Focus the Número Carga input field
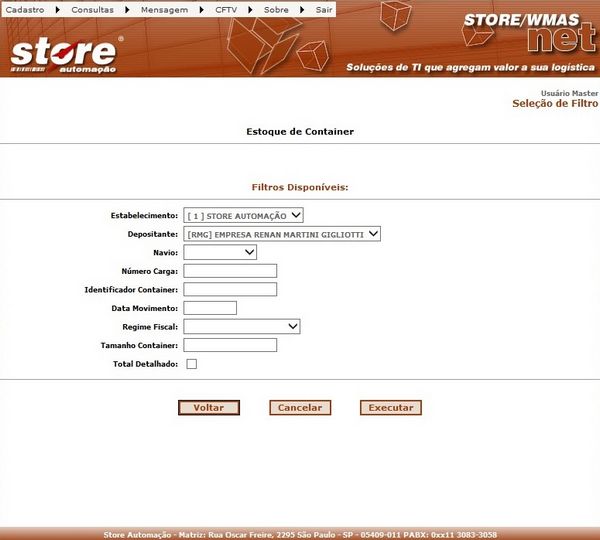The image size is (600, 540). tap(230, 271)
